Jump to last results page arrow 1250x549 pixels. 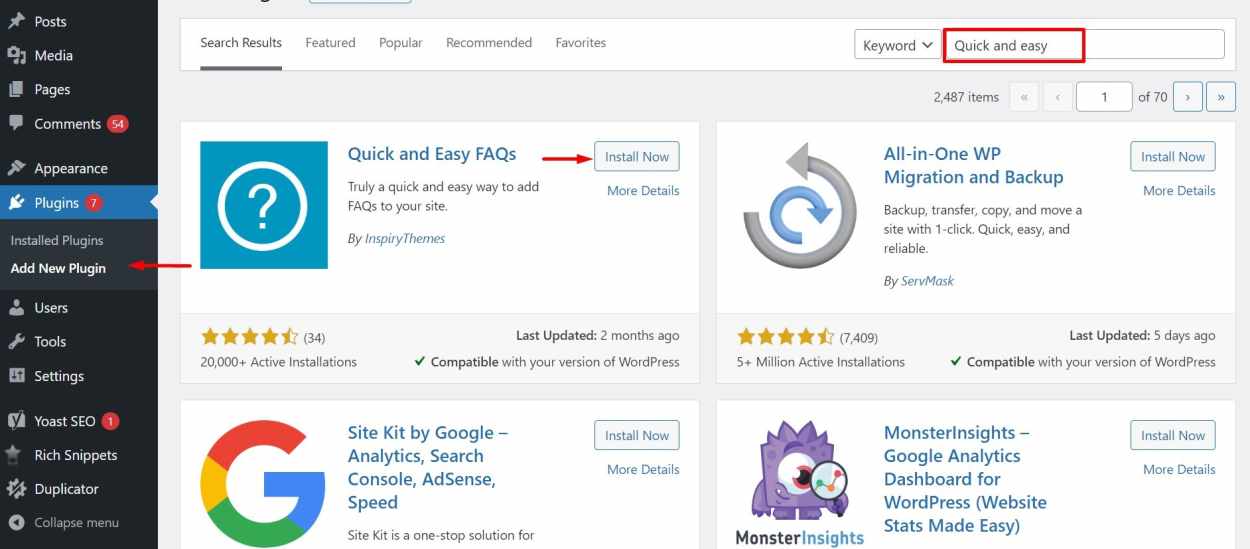click(1221, 97)
